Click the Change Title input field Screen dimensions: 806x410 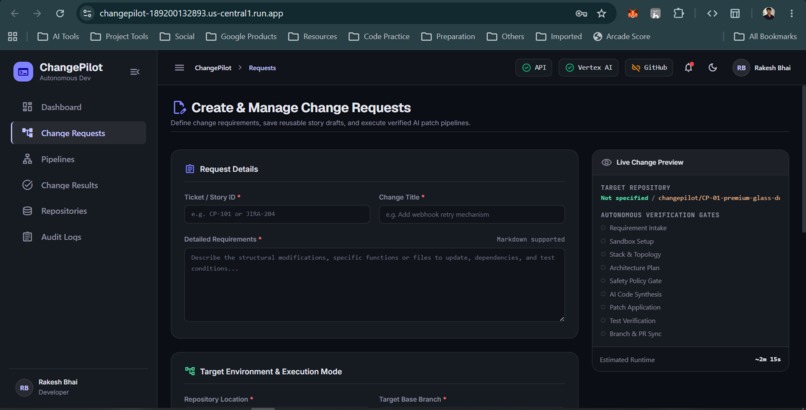471,214
